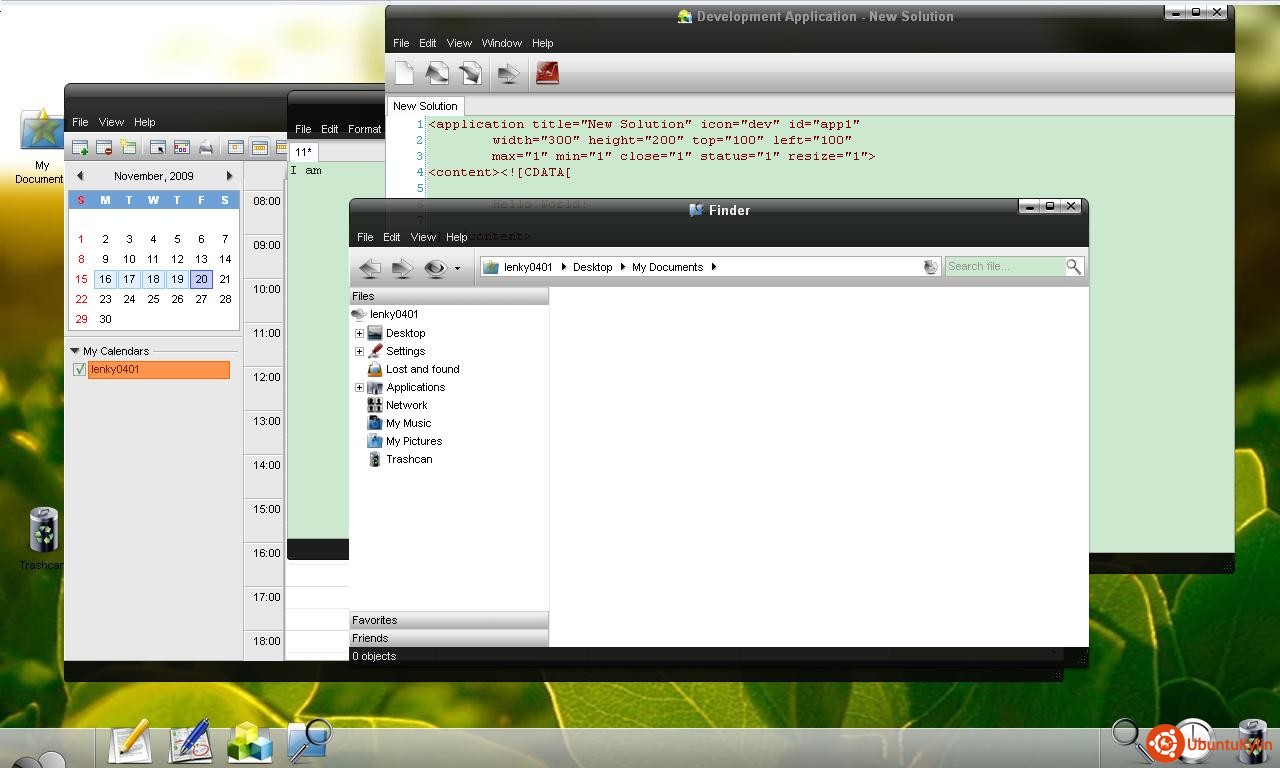
Task: Open the Window menu in Development Application
Action: click(x=501, y=43)
